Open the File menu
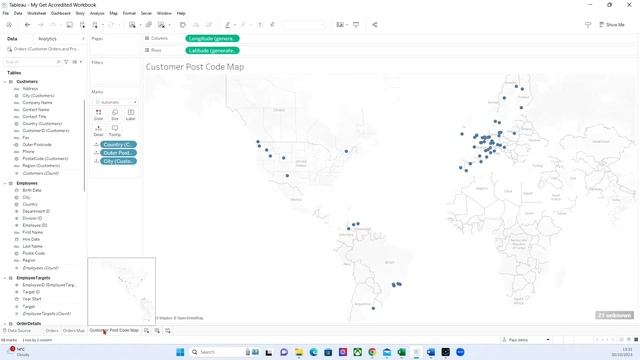This screenshot has height=360, width=640. point(6,13)
